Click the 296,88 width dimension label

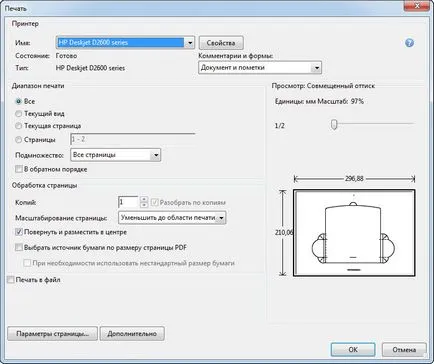pyautogui.click(x=354, y=179)
